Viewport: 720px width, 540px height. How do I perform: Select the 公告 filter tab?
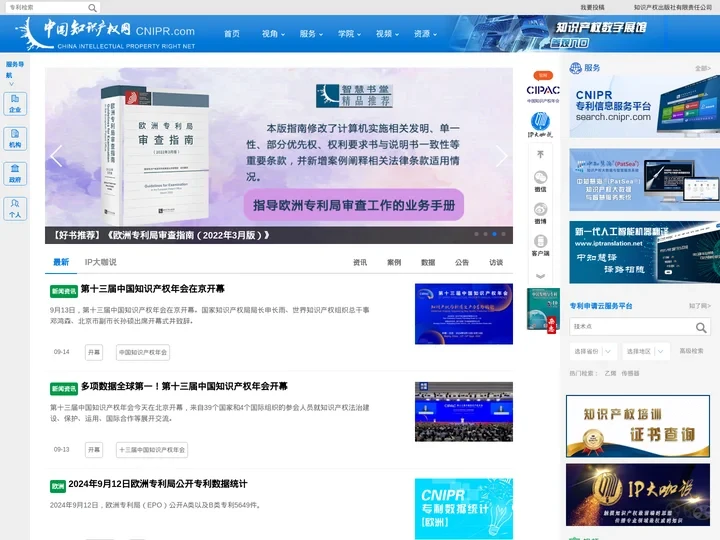pyautogui.click(x=462, y=263)
